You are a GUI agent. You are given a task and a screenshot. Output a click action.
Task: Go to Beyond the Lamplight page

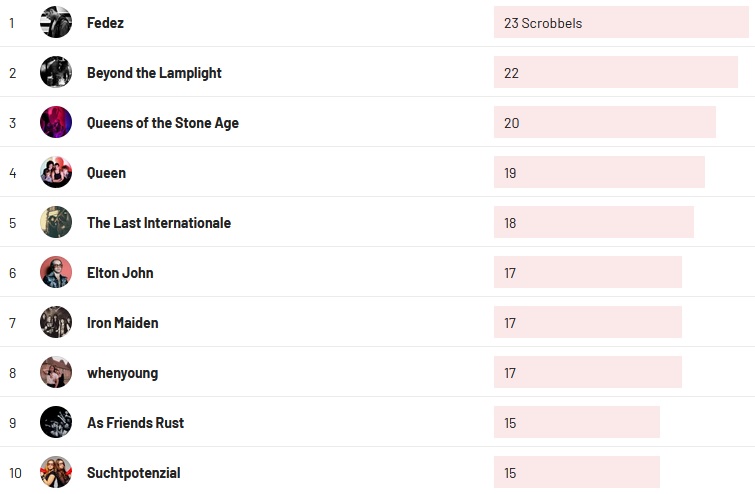point(154,73)
